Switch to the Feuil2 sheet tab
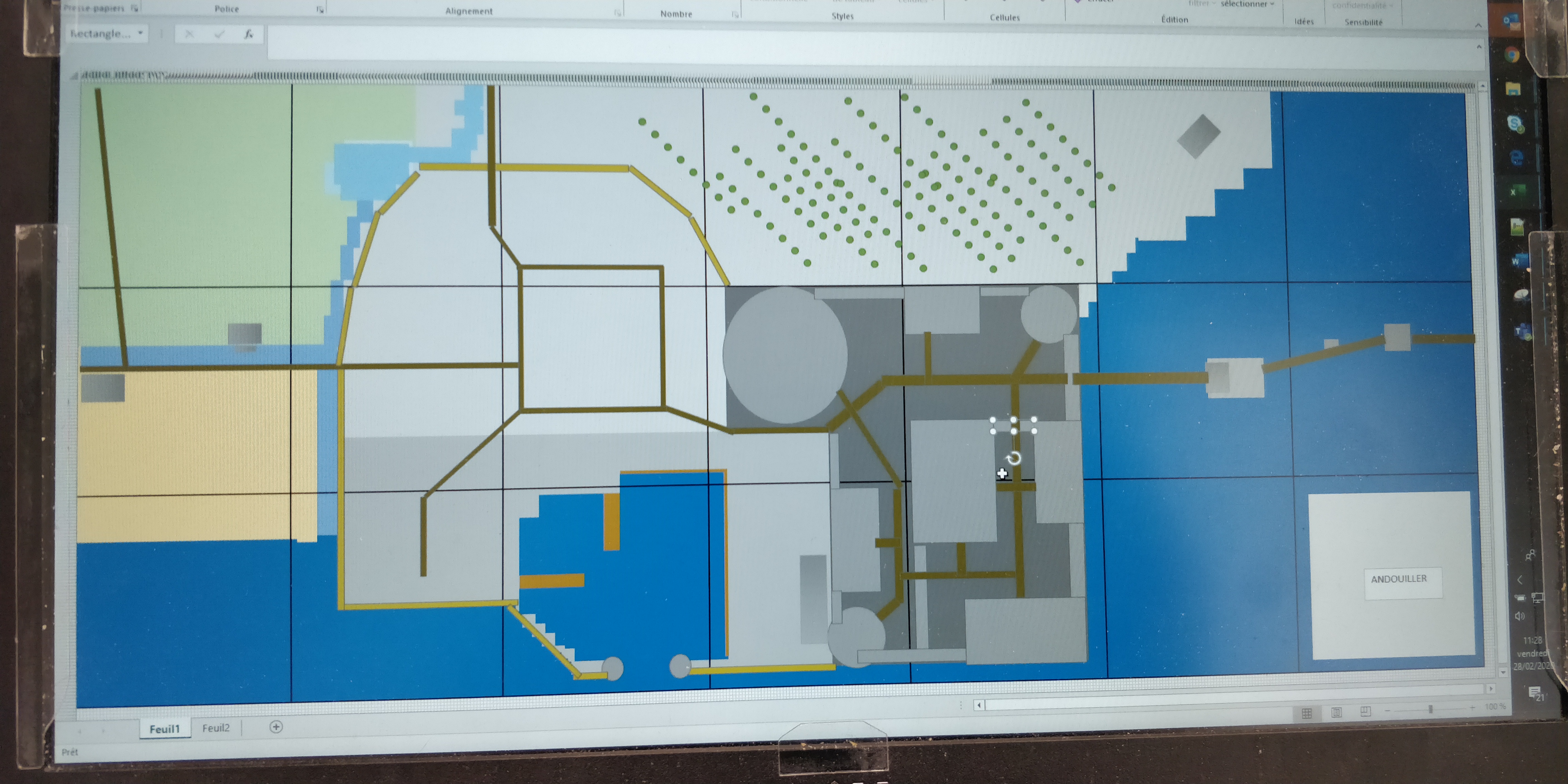1568x784 pixels. (215, 728)
